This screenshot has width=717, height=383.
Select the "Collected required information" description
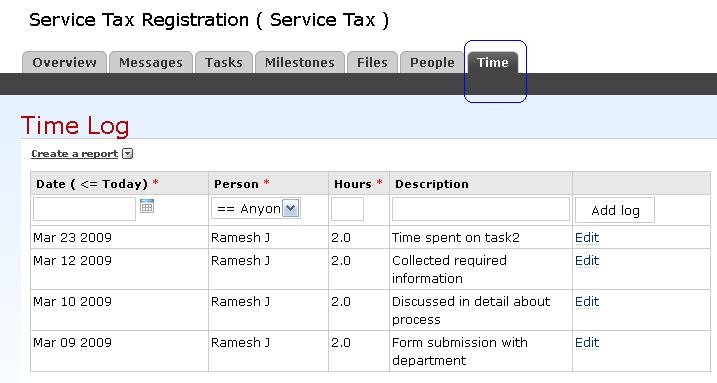[x=449, y=269]
